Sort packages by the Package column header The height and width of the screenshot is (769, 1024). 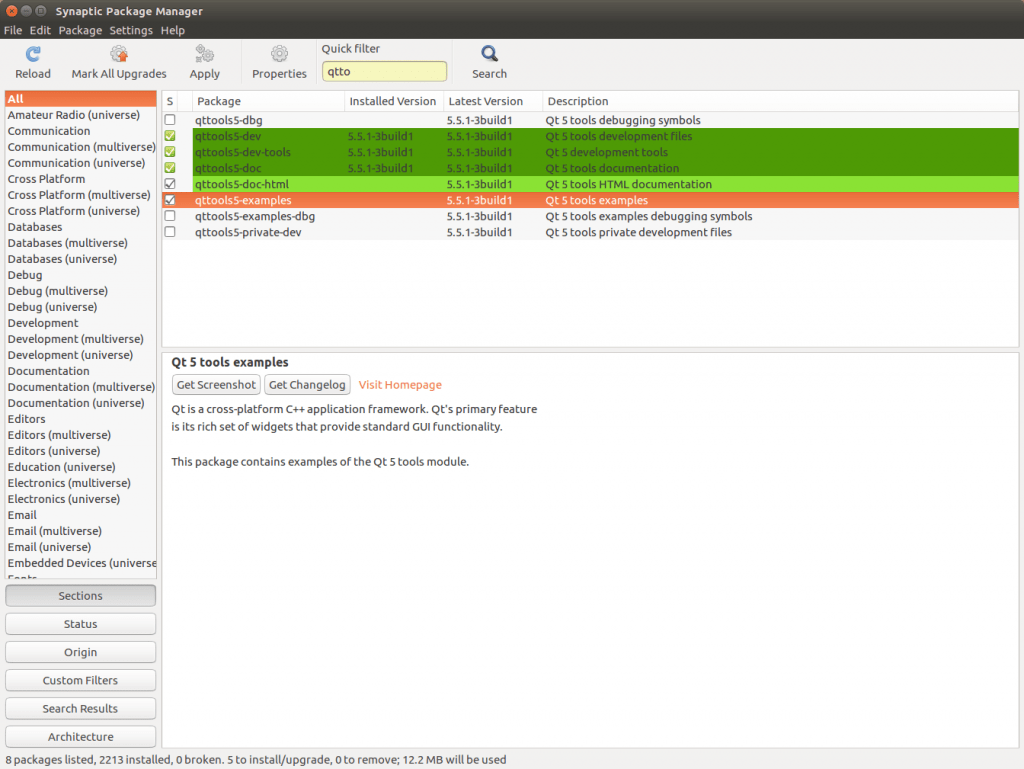(x=220, y=100)
